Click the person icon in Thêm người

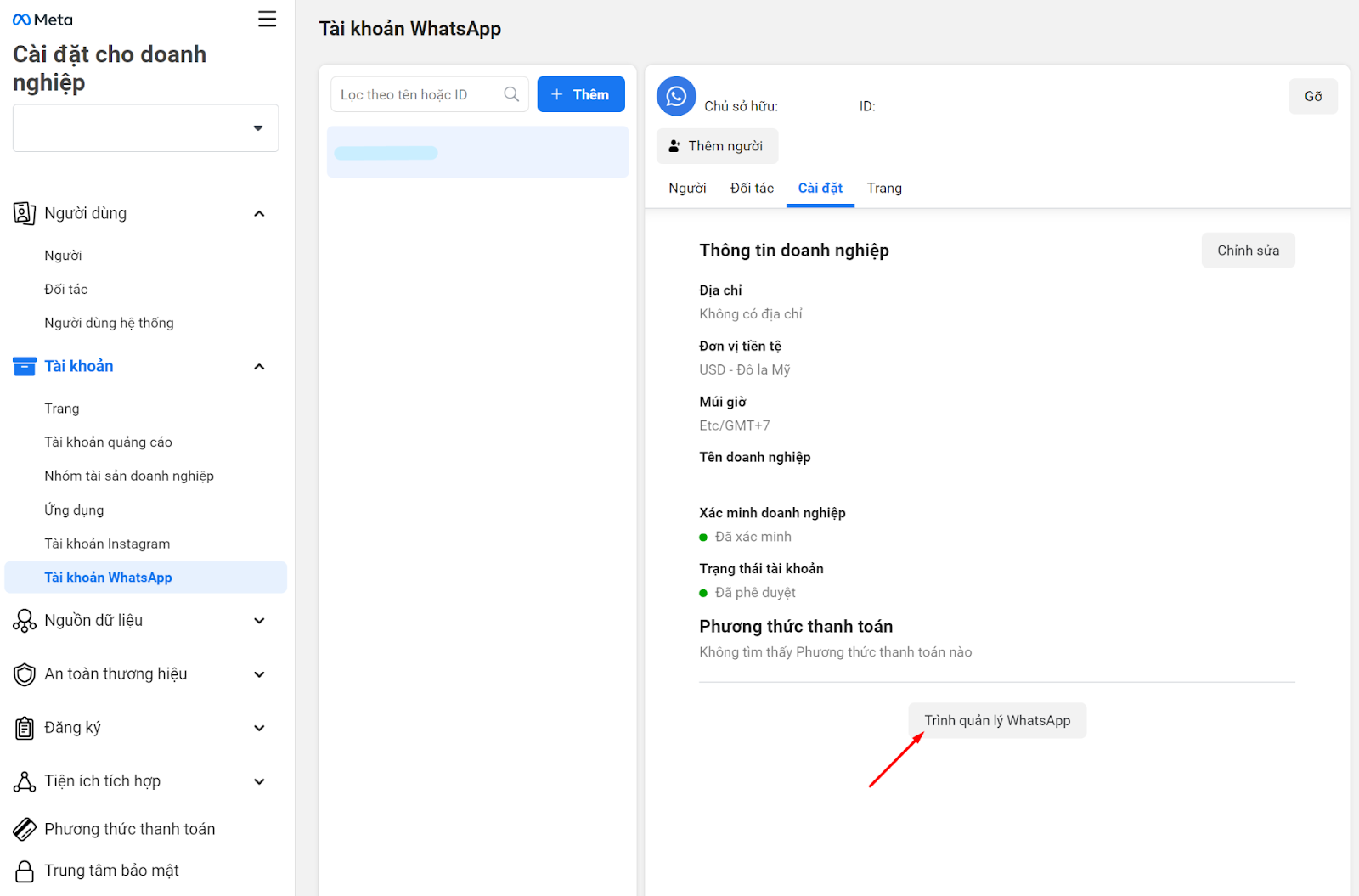[674, 146]
